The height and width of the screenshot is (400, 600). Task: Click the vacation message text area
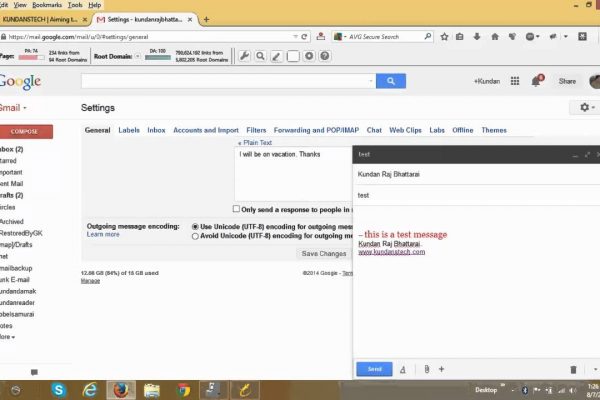coord(293,175)
